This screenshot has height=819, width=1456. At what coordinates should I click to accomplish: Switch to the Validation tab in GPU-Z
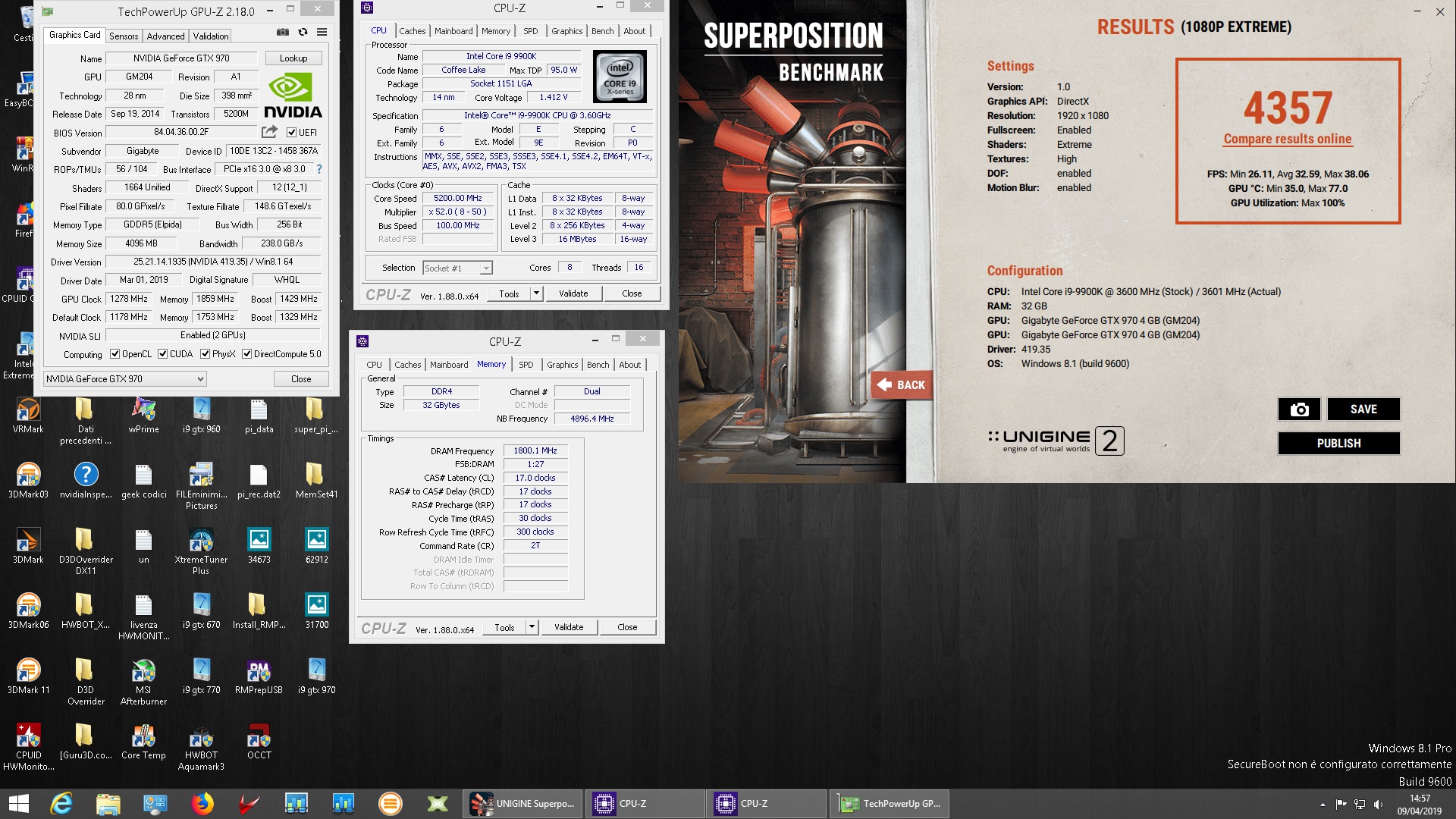point(210,36)
